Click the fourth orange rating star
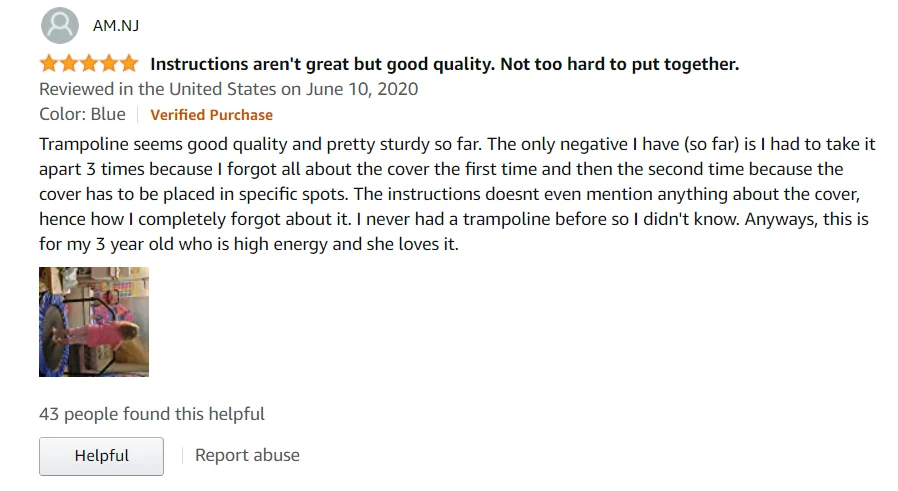Viewport: 898px width, 491px height. (x=109, y=64)
